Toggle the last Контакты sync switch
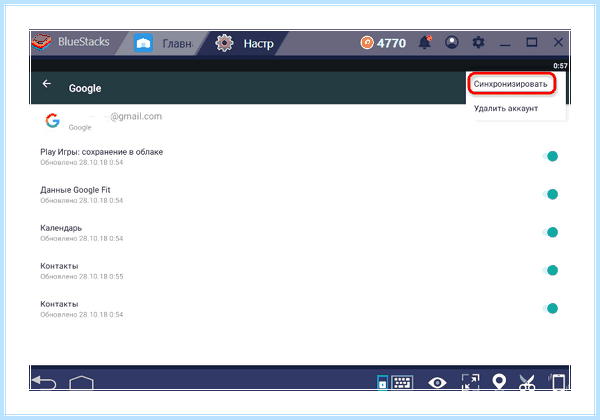Screen dimensions: 600x420 (x=551, y=308)
